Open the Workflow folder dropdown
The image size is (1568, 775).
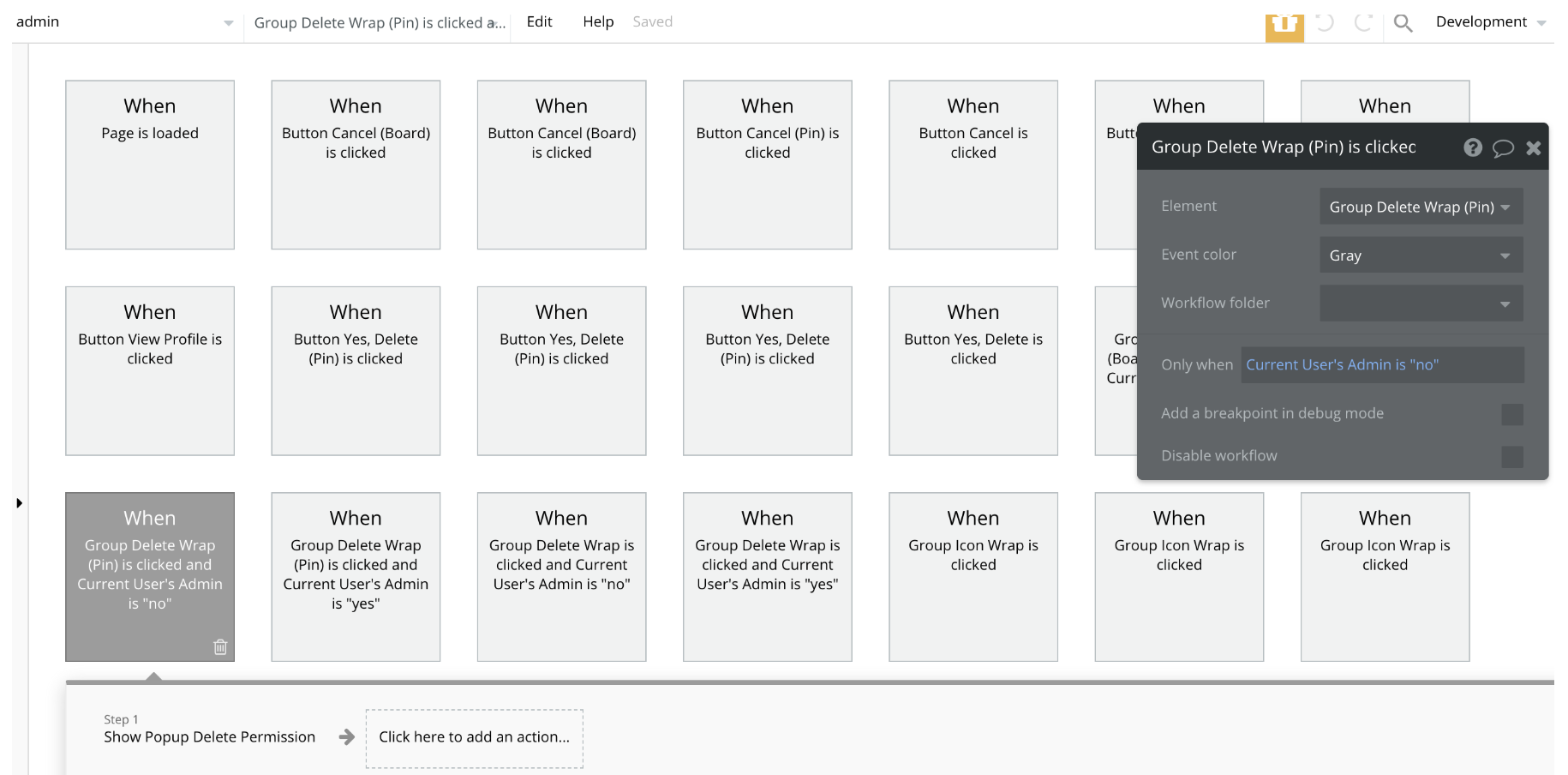[1421, 303]
